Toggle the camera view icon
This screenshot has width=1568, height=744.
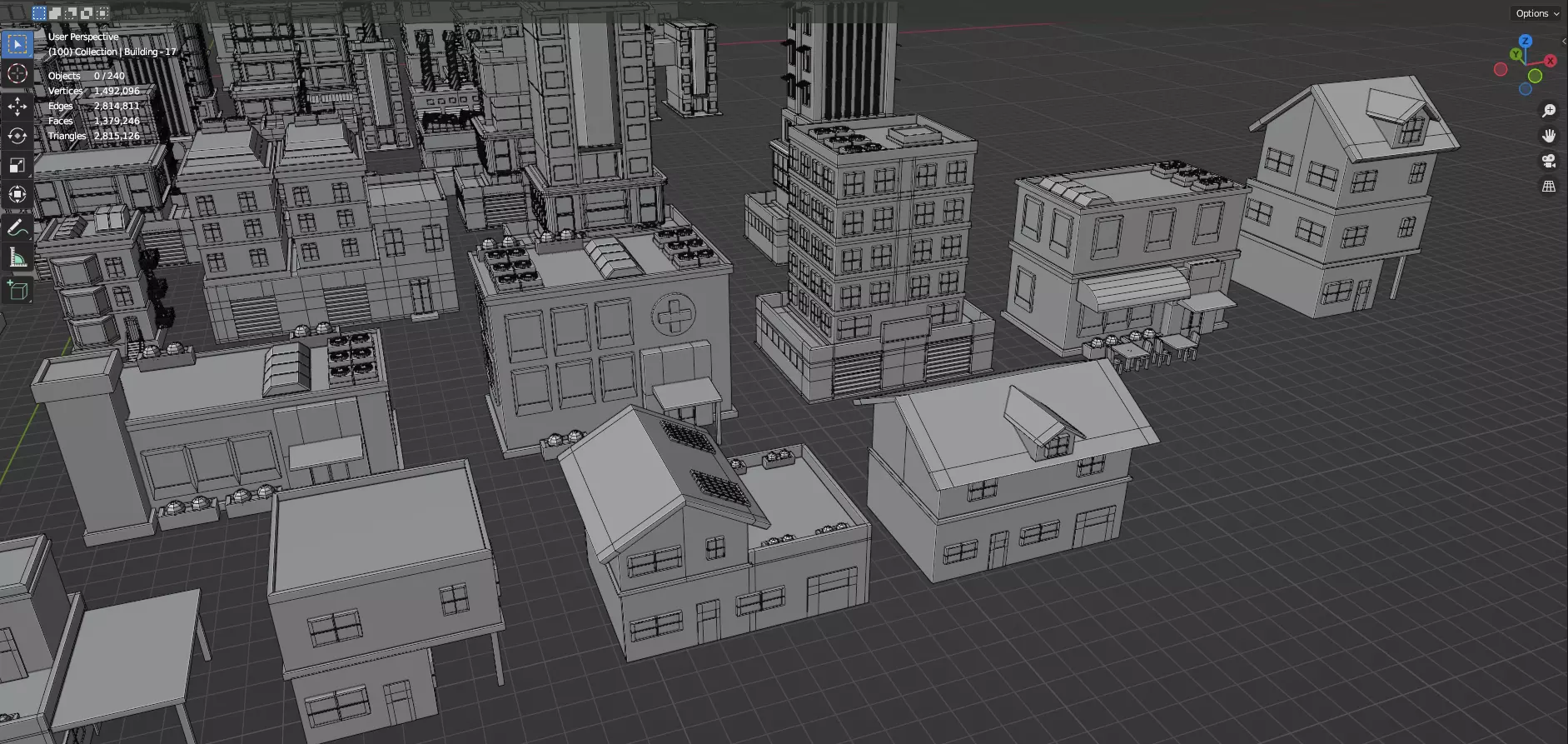click(1549, 161)
